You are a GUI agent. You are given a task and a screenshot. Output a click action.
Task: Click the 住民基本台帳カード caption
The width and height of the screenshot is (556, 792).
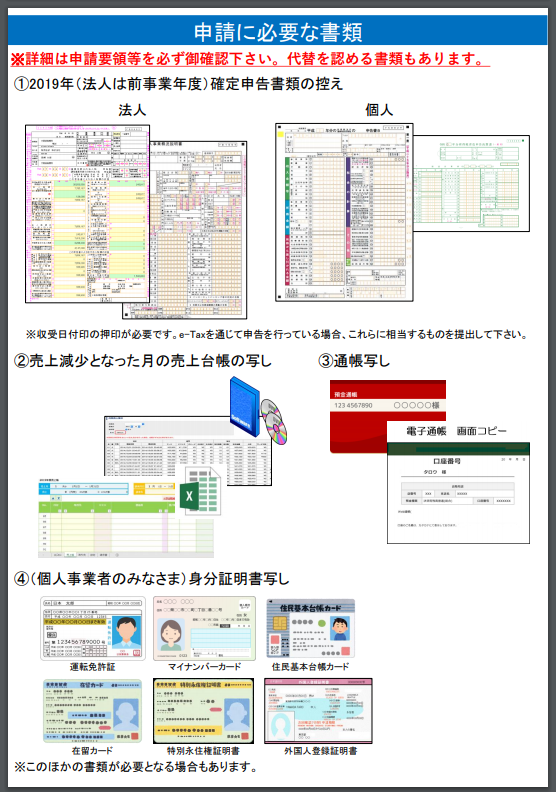tap(311, 667)
